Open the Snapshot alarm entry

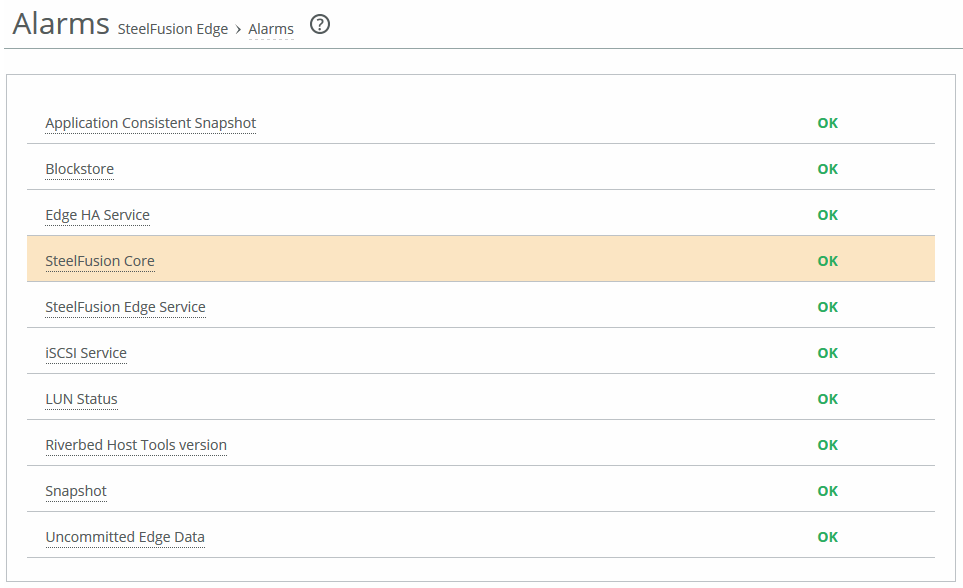[76, 491]
